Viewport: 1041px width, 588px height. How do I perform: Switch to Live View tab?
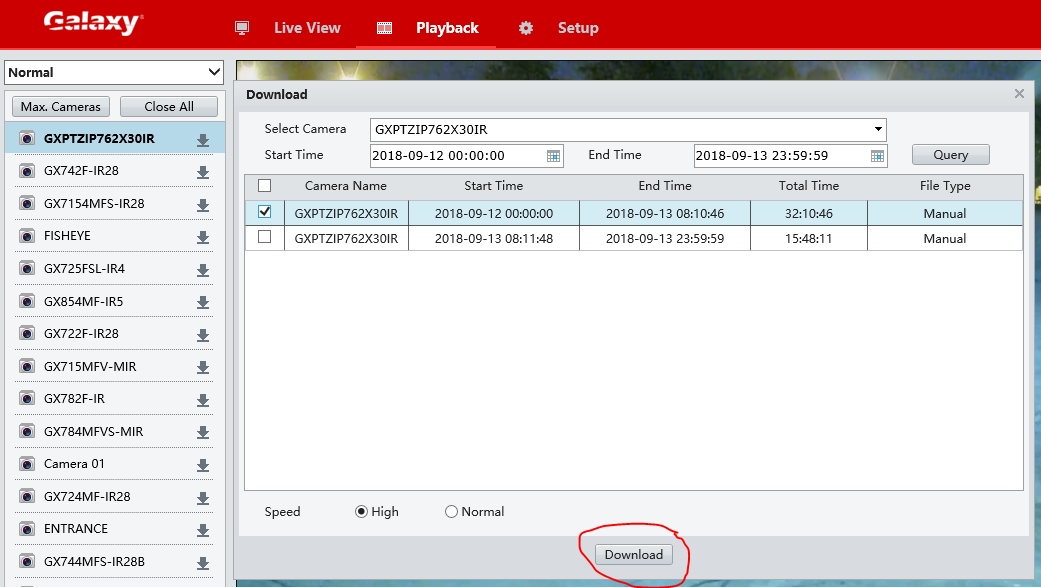(307, 28)
